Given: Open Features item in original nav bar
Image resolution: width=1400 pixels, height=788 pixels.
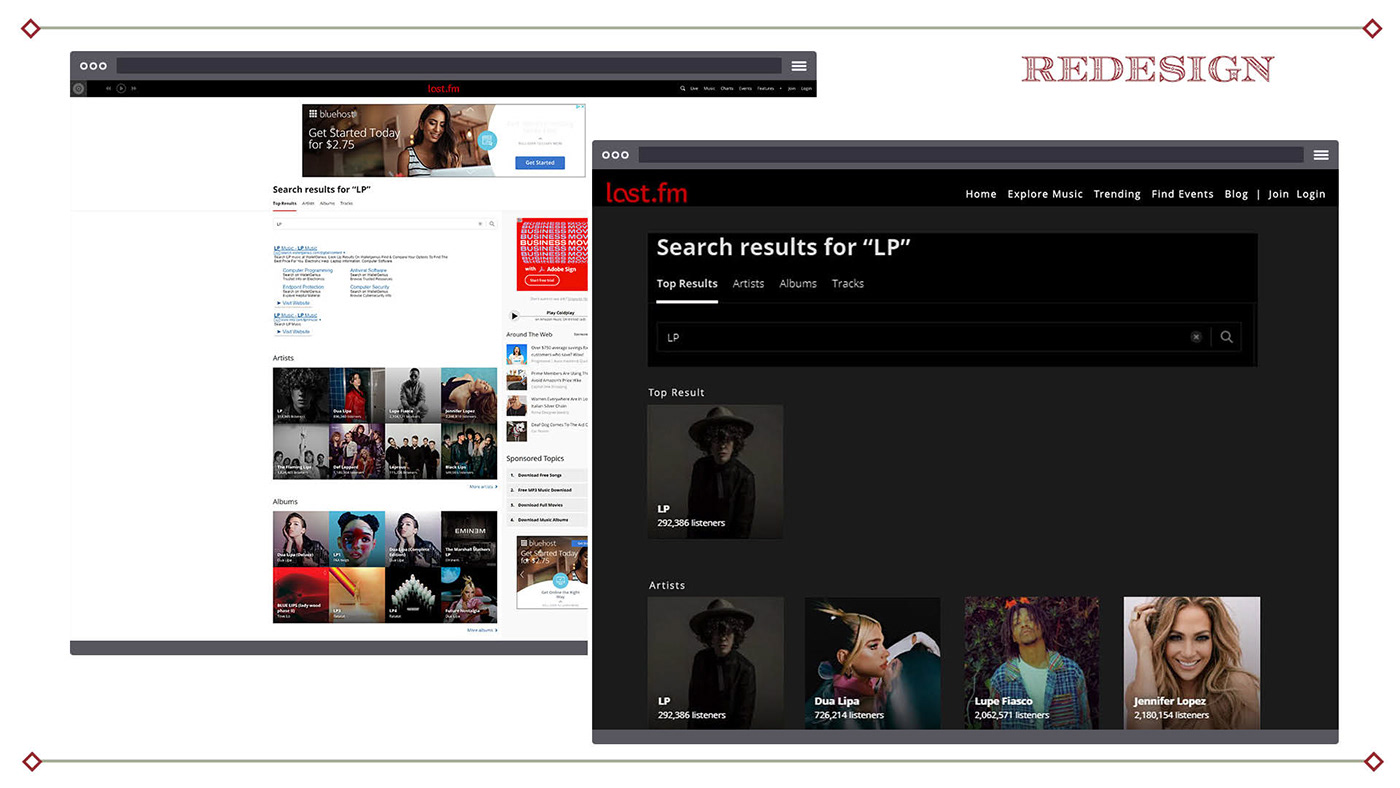Looking at the screenshot, I should point(765,88).
